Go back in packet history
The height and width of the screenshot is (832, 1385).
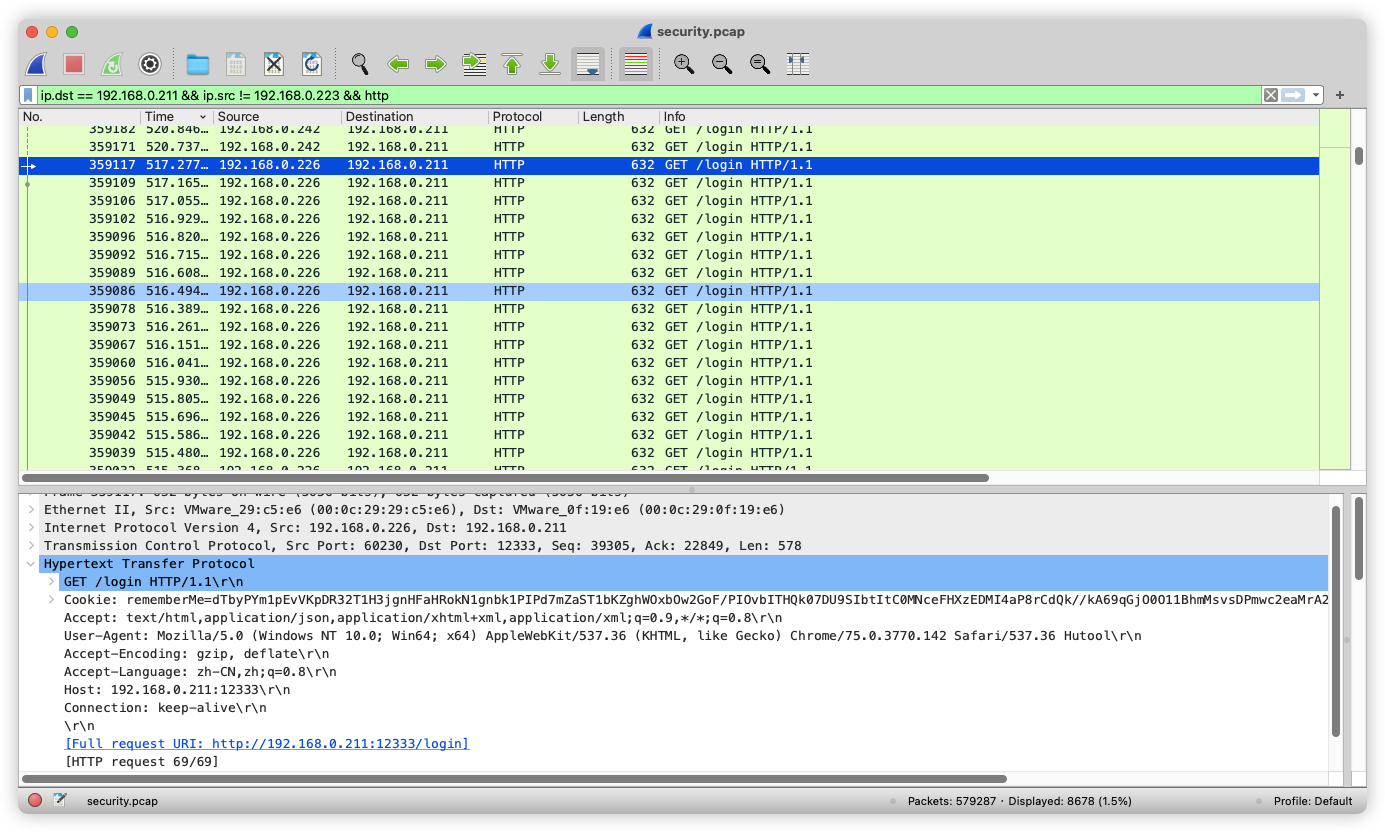click(x=398, y=64)
